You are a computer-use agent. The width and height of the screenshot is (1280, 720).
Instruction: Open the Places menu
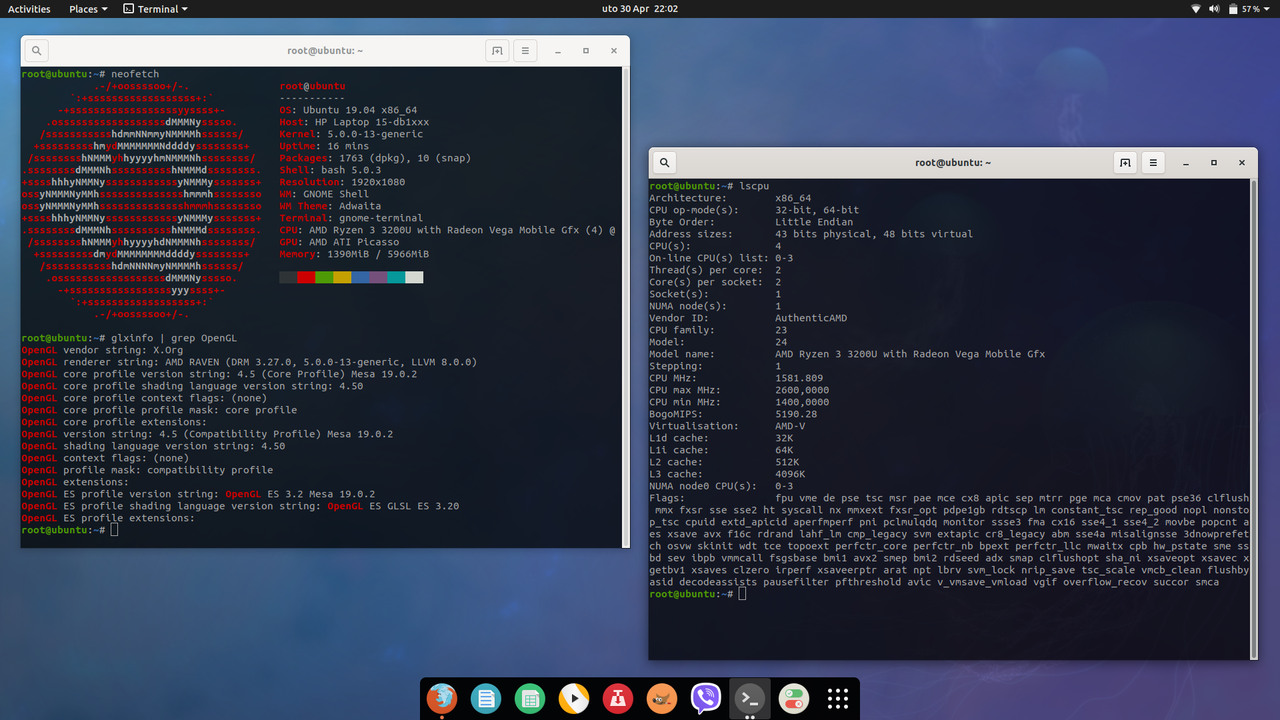87,8
